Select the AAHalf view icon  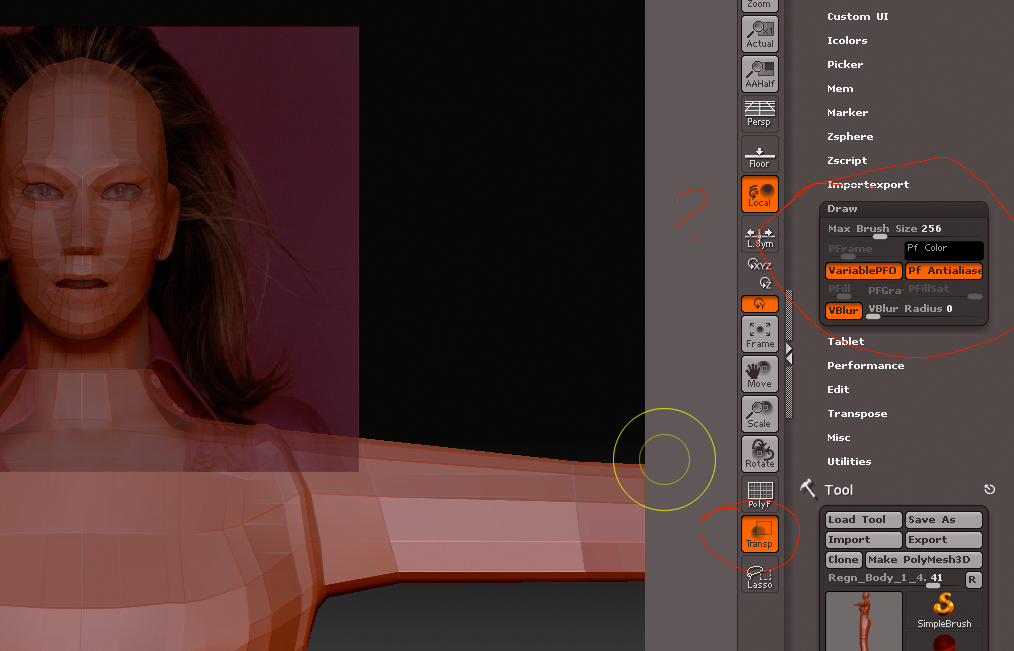760,74
